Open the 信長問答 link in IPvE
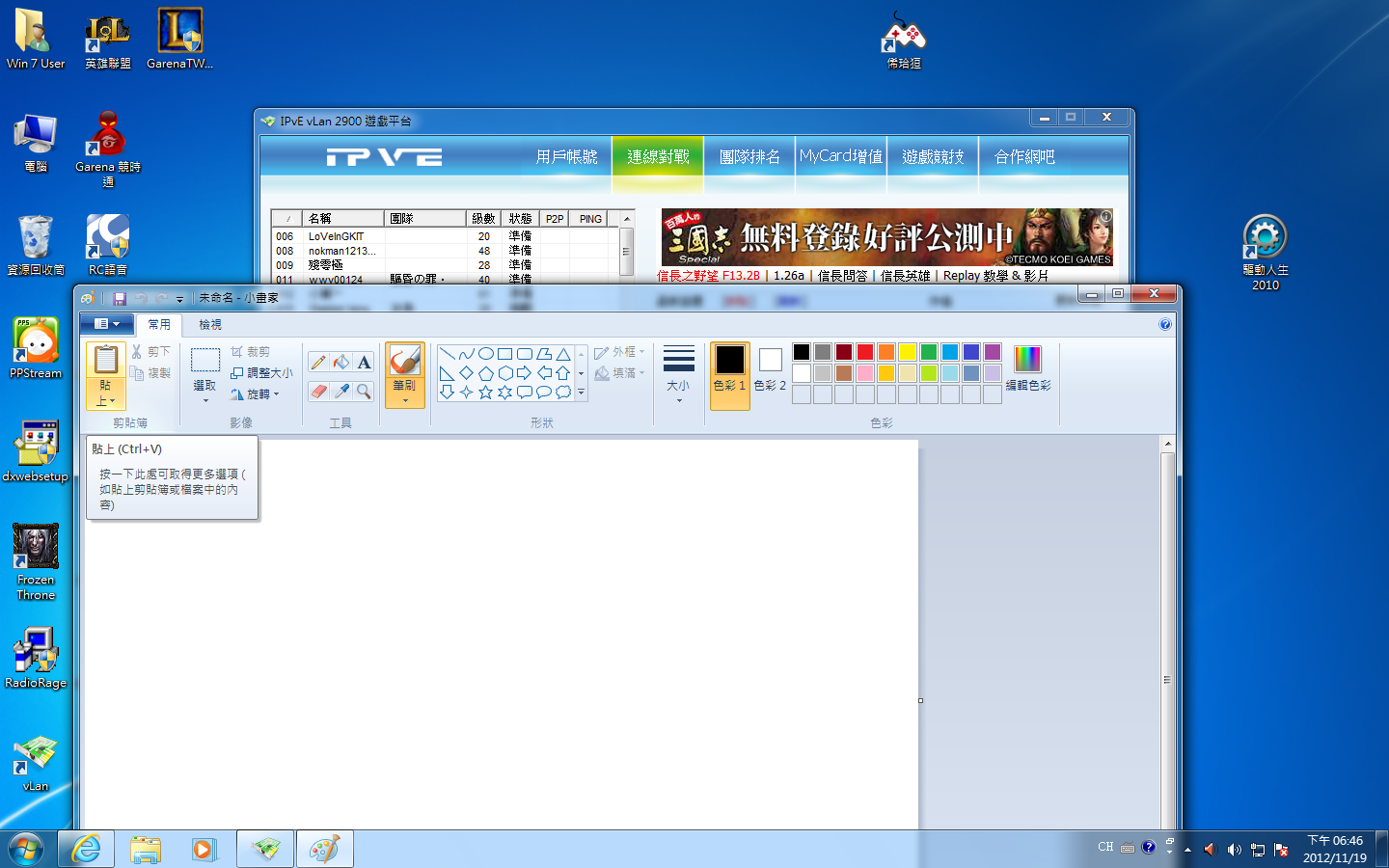The image size is (1389, 868). click(x=842, y=276)
